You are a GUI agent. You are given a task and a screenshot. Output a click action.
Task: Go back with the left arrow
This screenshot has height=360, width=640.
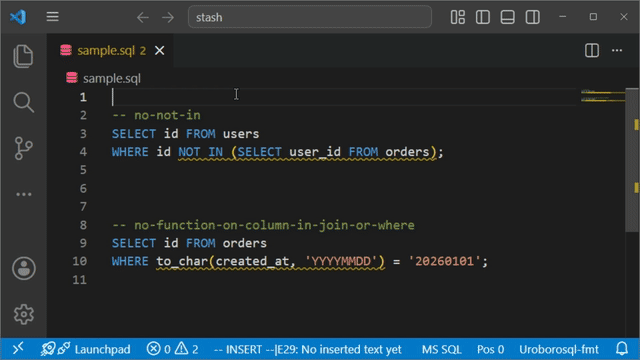click(x=142, y=17)
